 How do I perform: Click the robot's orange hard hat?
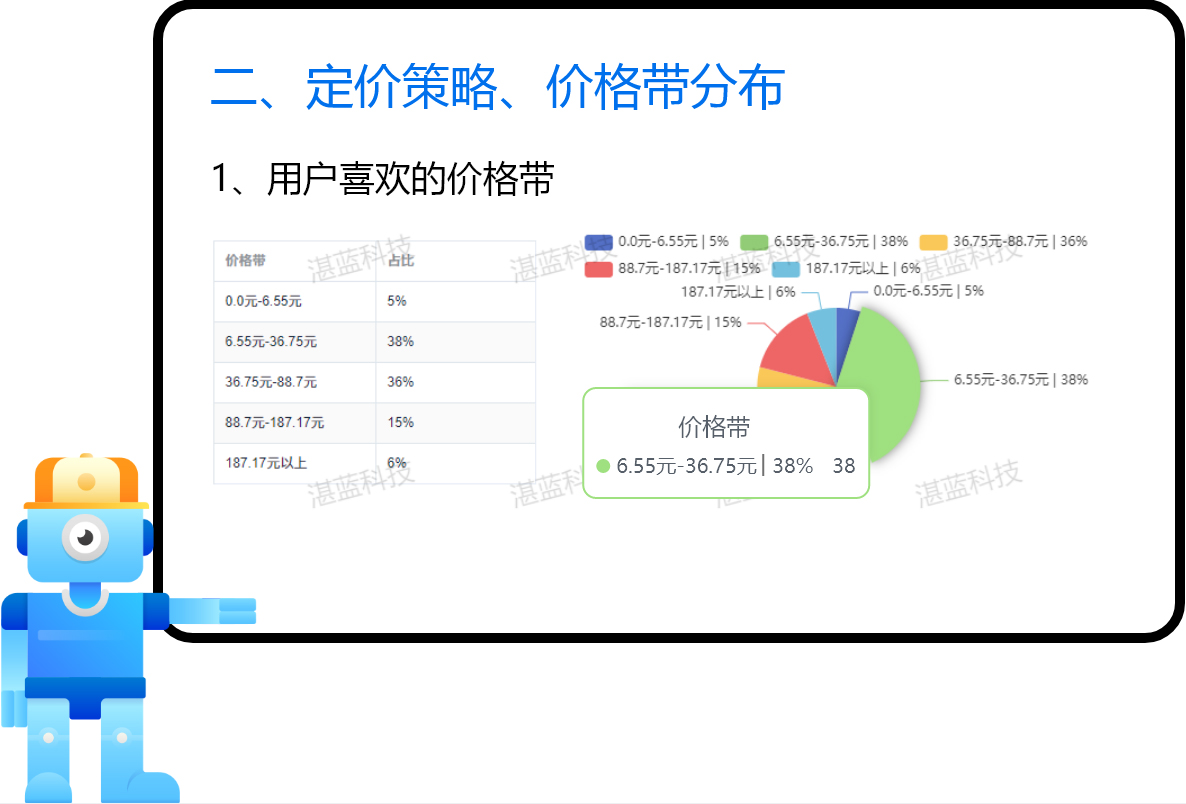click(x=85, y=482)
